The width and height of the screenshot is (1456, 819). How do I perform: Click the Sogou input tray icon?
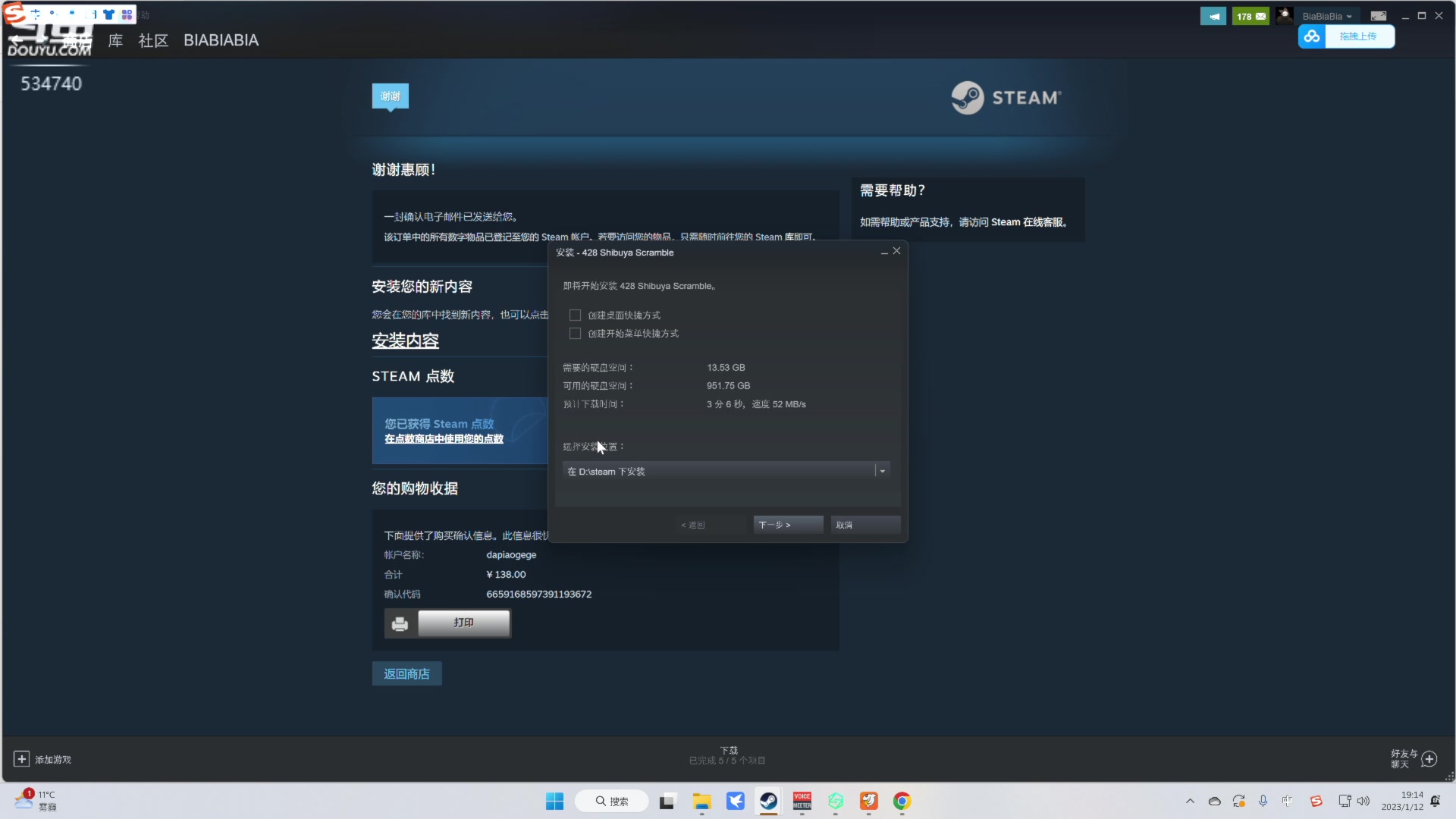point(1316,802)
